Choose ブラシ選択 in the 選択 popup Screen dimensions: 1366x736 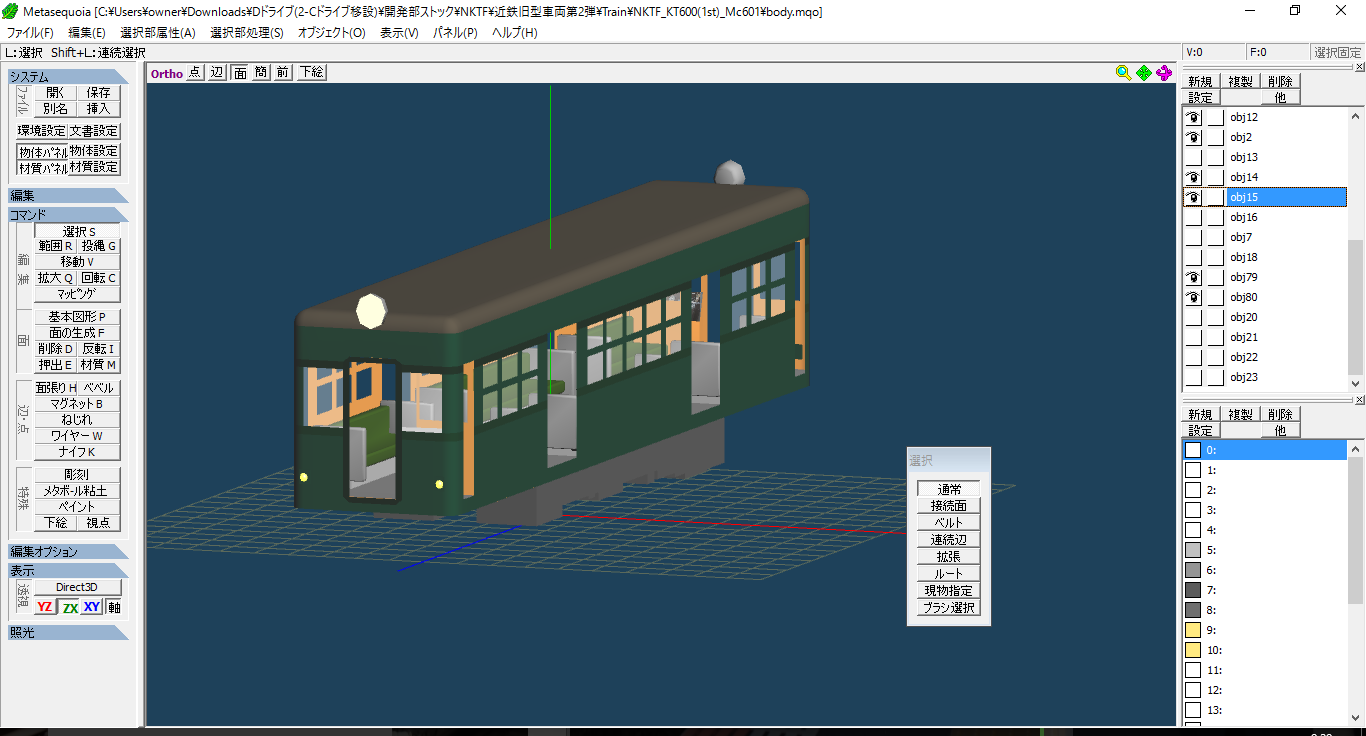[949, 608]
